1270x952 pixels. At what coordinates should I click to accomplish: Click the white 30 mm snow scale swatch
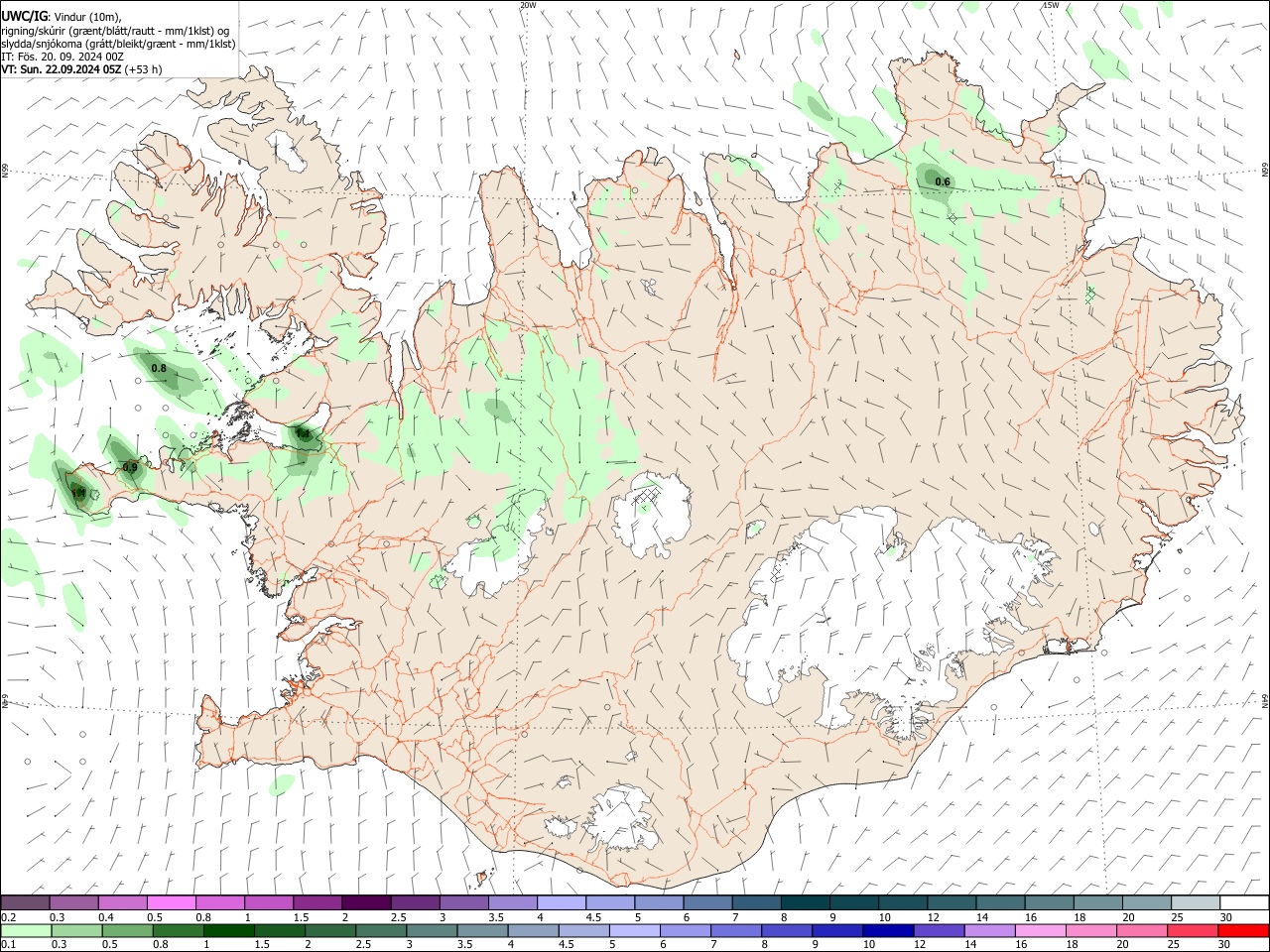(x=1245, y=902)
